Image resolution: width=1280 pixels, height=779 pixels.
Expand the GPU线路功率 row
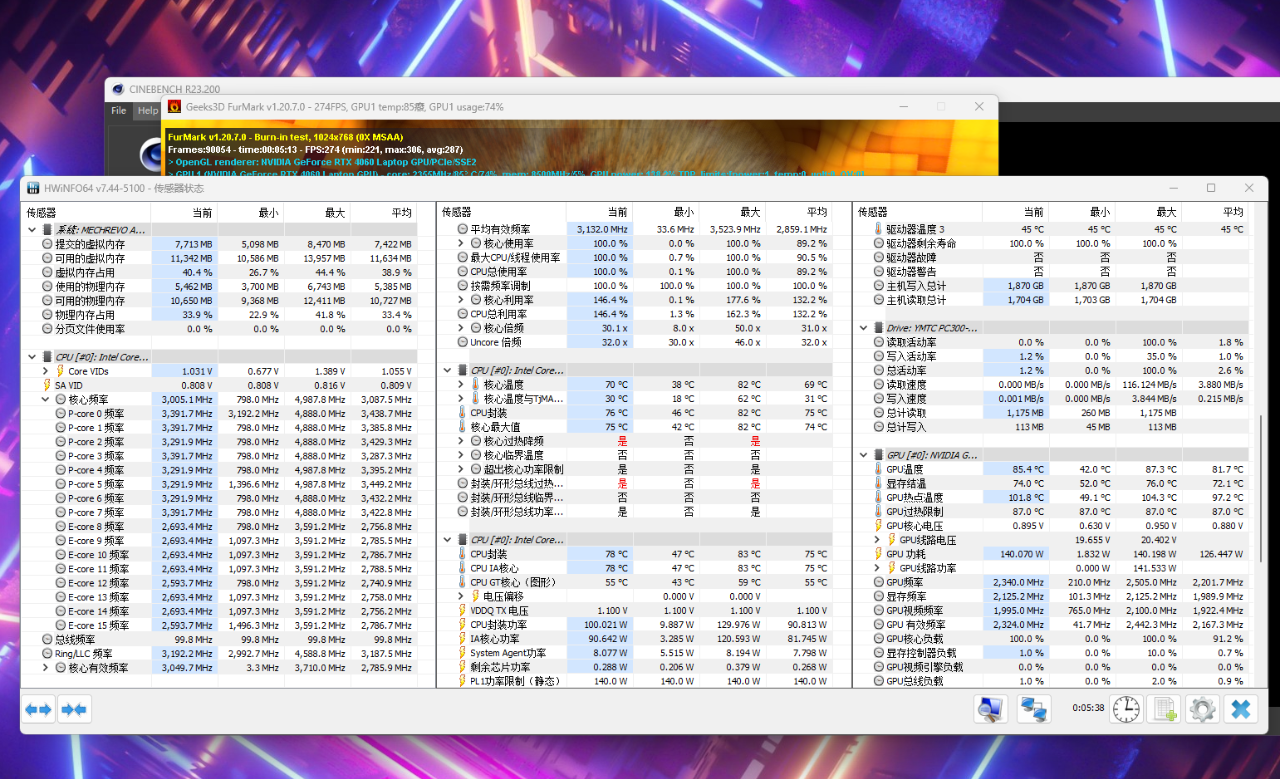click(x=877, y=568)
